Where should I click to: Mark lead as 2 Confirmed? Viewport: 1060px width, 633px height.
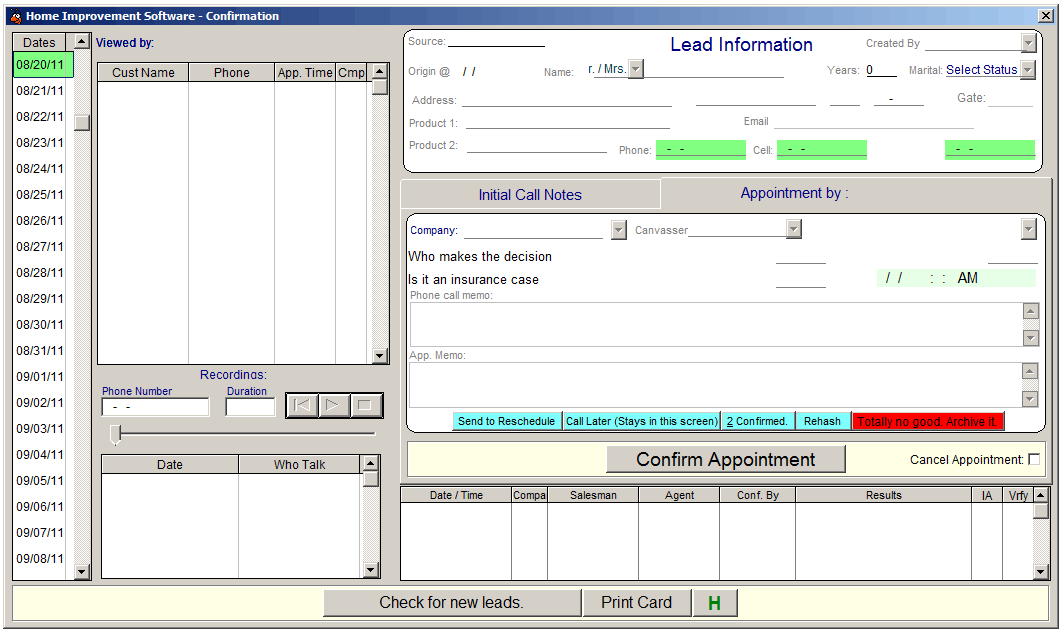pos(757,421)
